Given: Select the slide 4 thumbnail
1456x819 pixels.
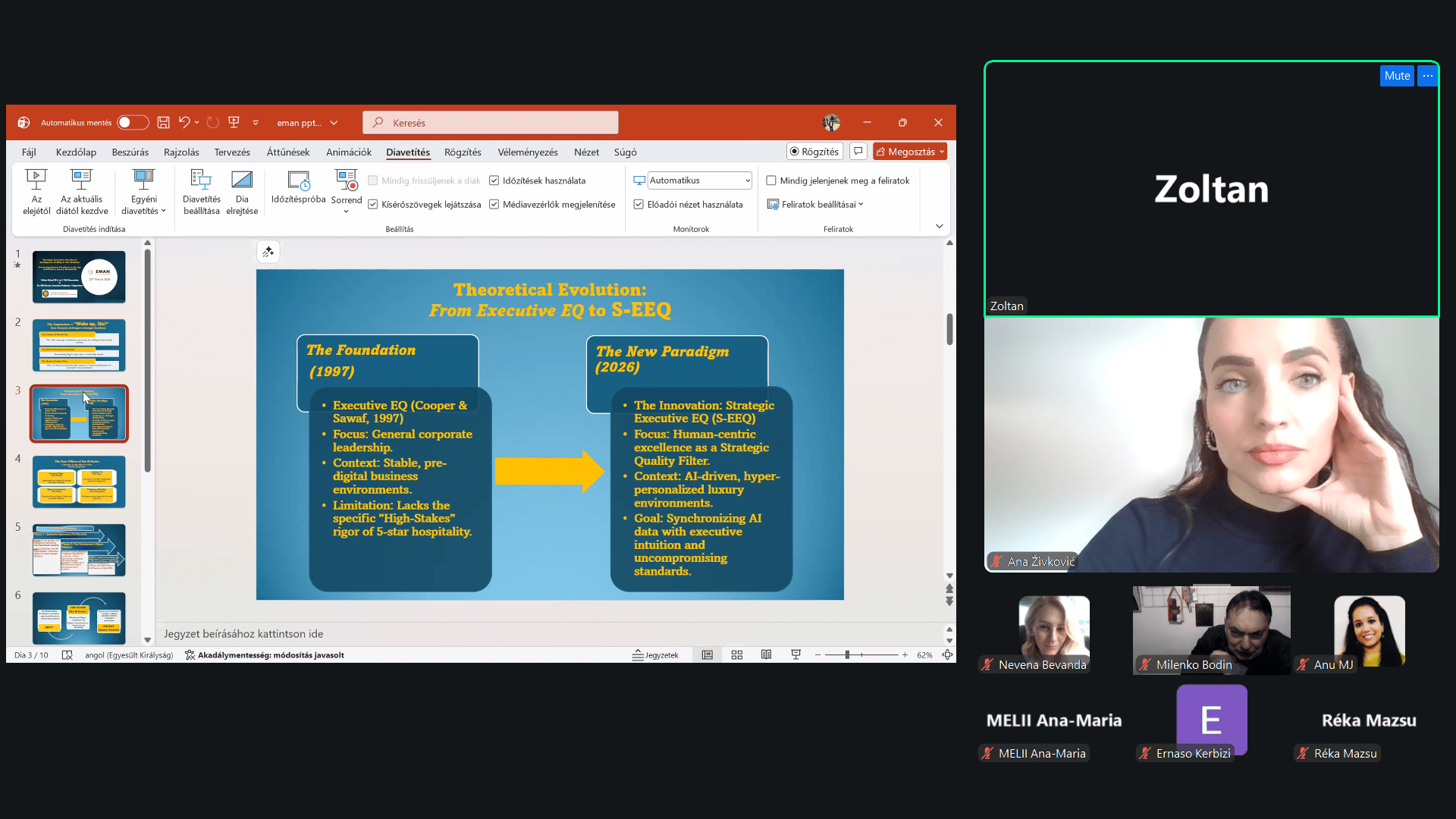Looking at the screenshot, I should pos(79,482).
